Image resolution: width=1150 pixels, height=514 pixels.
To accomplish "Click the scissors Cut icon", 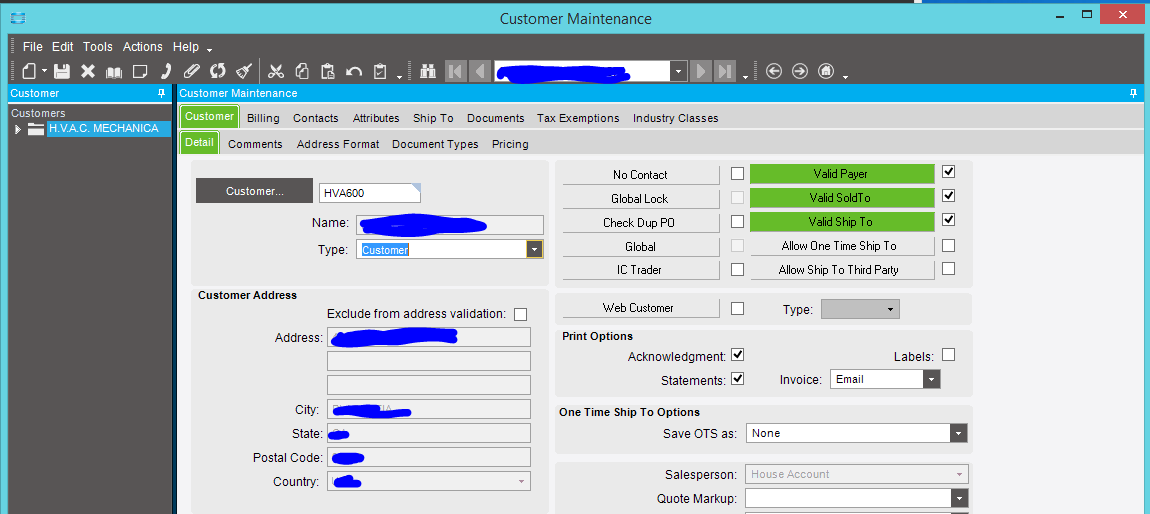I will (277, 71).
